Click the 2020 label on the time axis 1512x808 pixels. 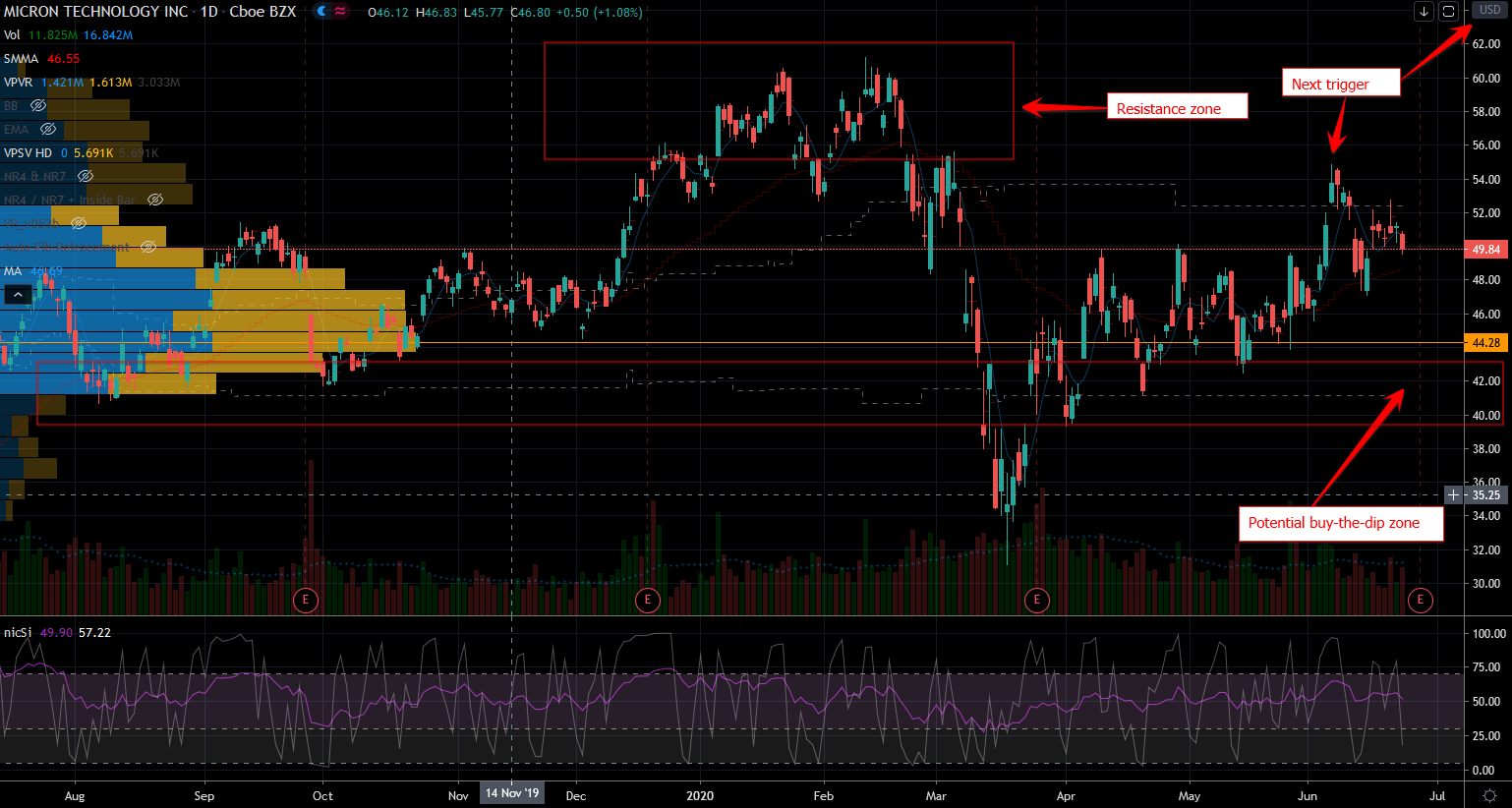click(700, 796)
